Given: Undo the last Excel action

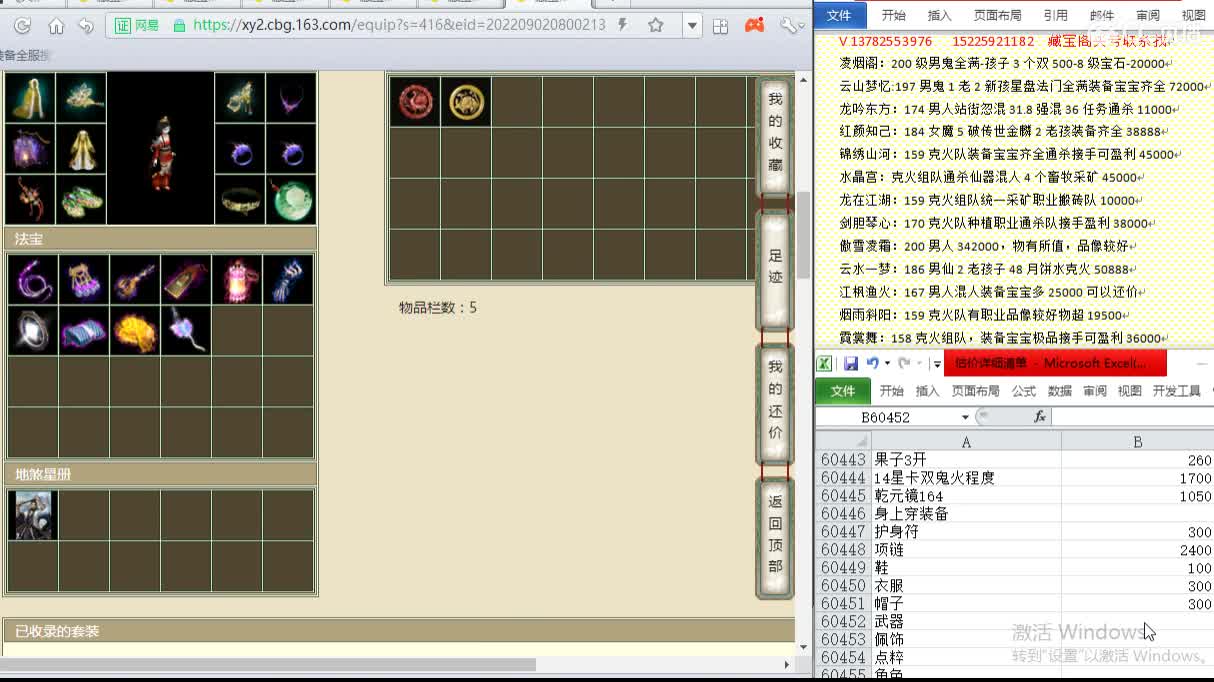Looking at the screenshot, I should (872, 363).
